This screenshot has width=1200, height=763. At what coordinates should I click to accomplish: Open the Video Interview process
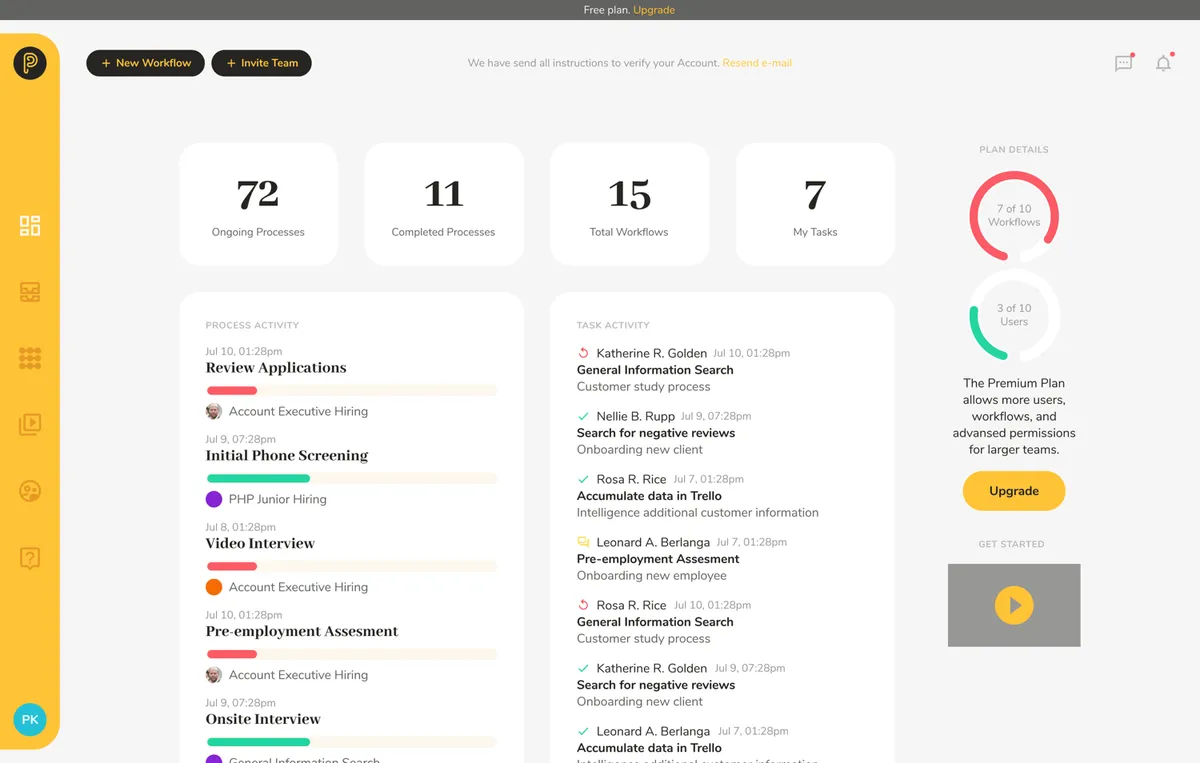(x=260, y=544)
